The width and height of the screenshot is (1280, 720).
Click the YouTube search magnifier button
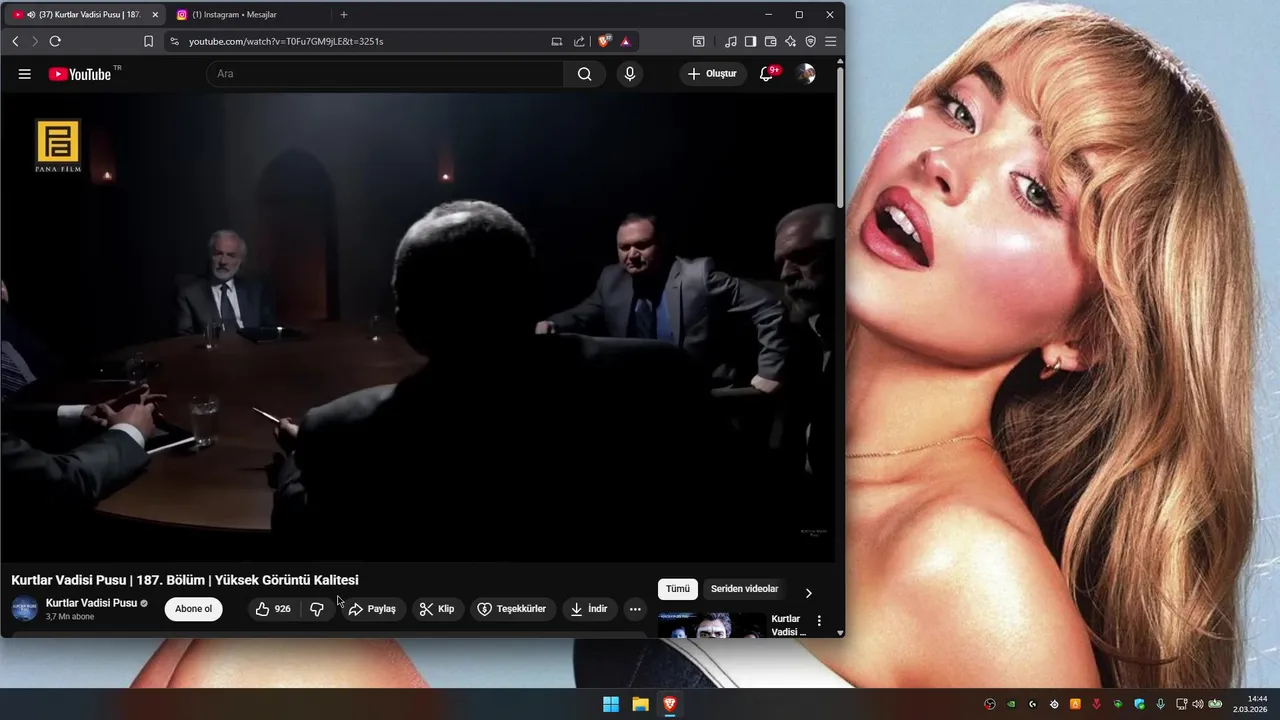pyautogui.click(x=584, y=74)
